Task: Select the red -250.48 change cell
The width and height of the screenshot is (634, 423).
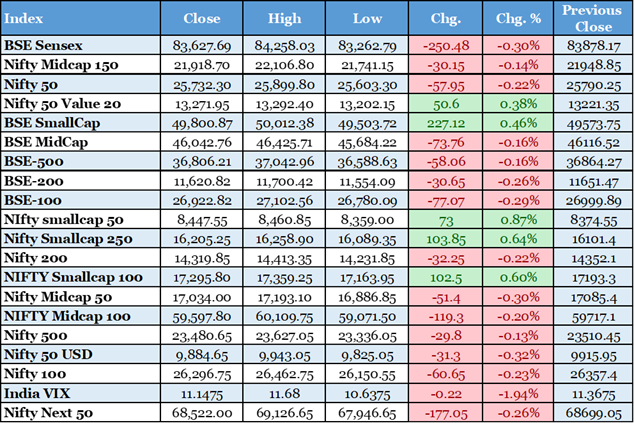Action: click(446, 46)
